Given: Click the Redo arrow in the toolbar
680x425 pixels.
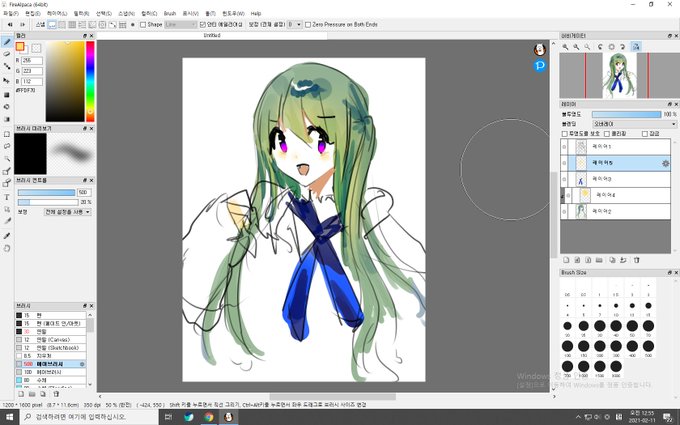Looking at the screenshot, I should point(21,25).
